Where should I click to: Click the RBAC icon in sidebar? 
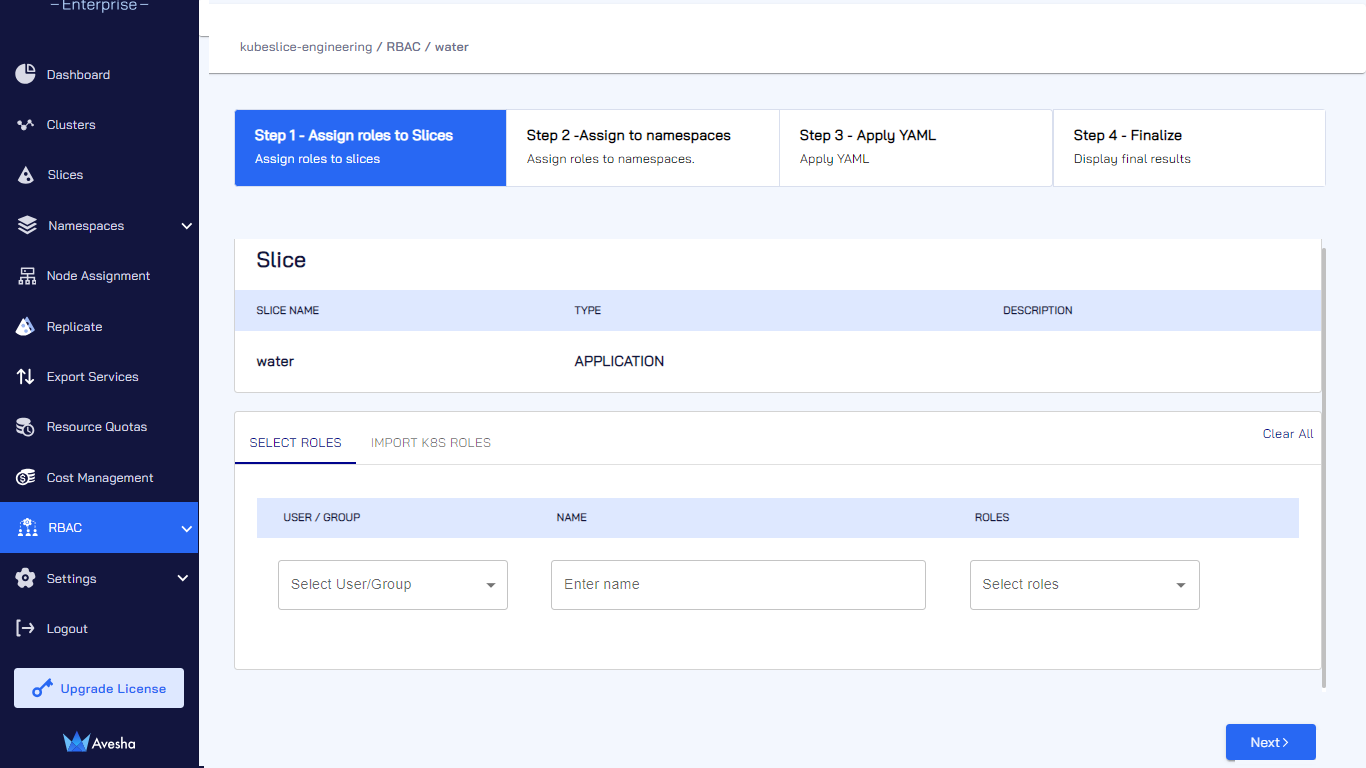pyautogui.click(x=27, y=528)
